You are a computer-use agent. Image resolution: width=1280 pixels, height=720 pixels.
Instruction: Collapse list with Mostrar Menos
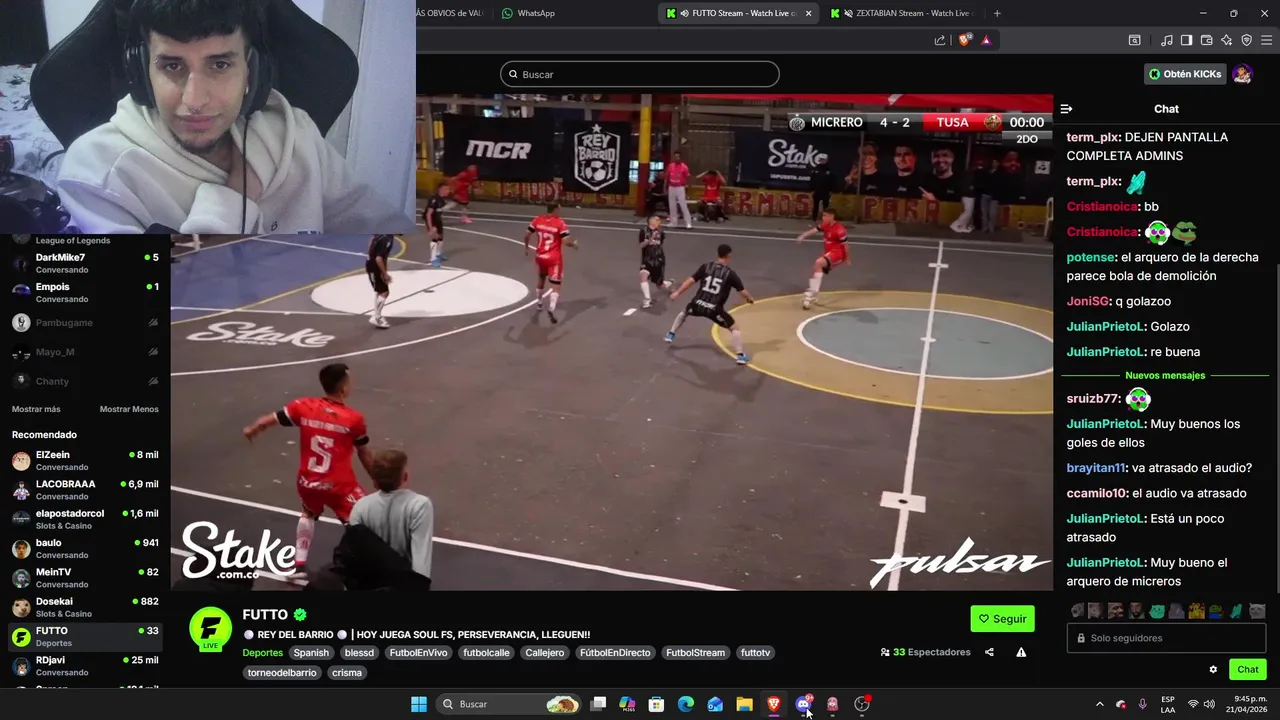(129, 409)
